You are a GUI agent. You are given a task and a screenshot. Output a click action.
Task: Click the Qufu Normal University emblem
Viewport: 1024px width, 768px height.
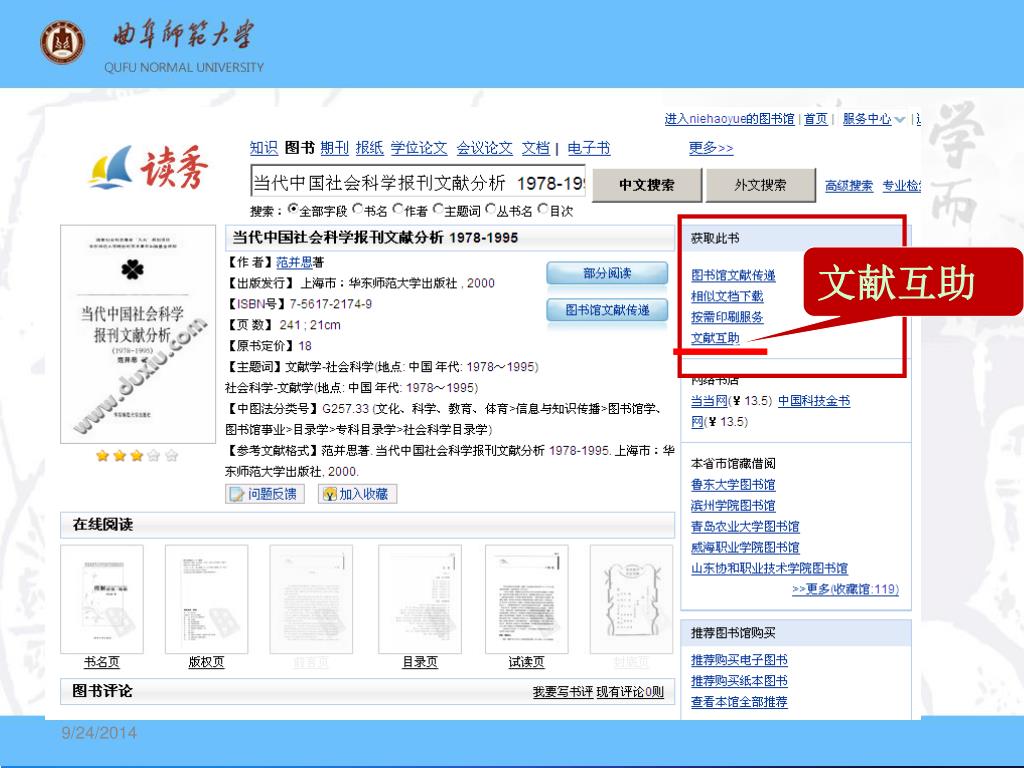(62, 42)
